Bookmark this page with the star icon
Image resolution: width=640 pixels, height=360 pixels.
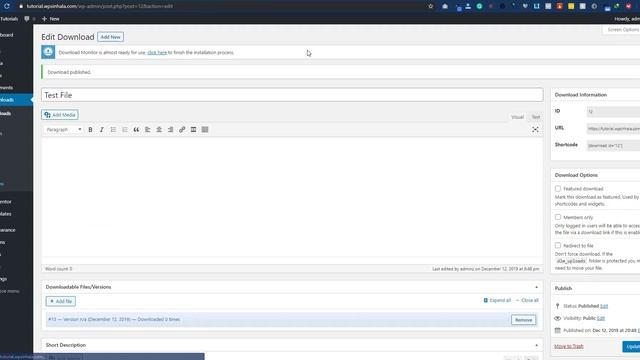pyautogui.click(x=430, y=6)
